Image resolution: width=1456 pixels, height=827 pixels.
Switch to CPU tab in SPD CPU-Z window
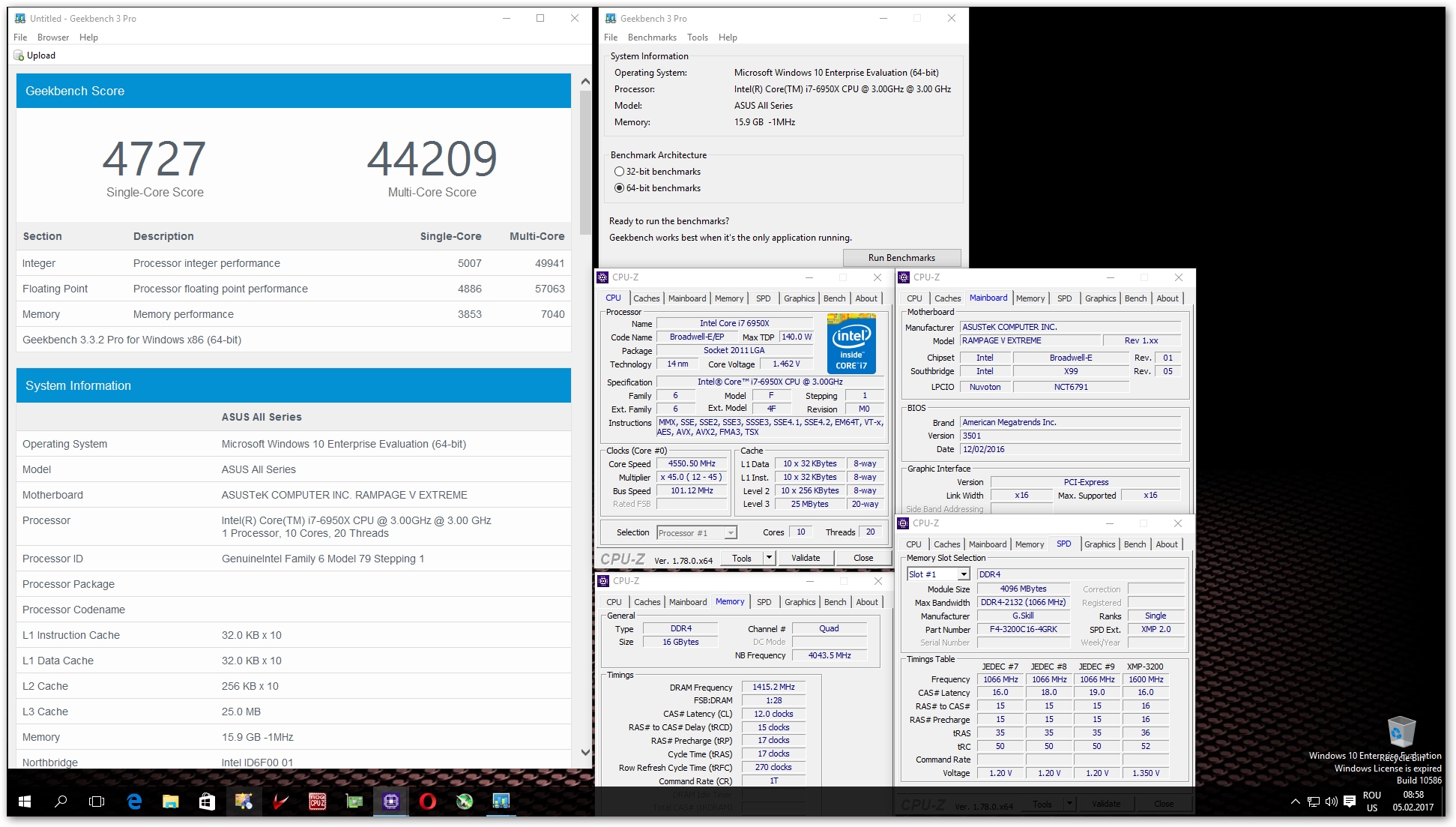point(913,544)
